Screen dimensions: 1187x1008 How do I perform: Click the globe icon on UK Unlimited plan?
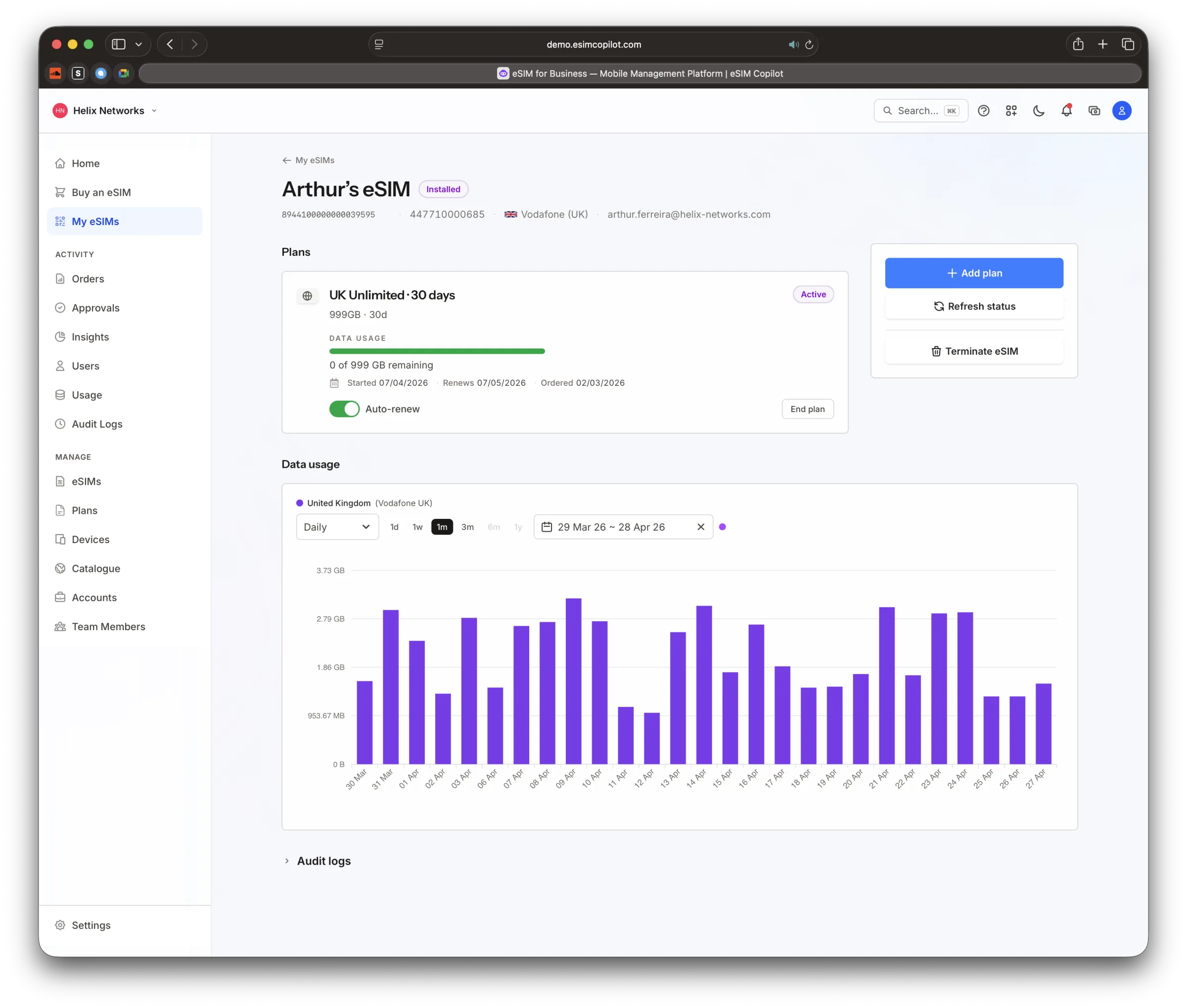(x=308, y=295)
